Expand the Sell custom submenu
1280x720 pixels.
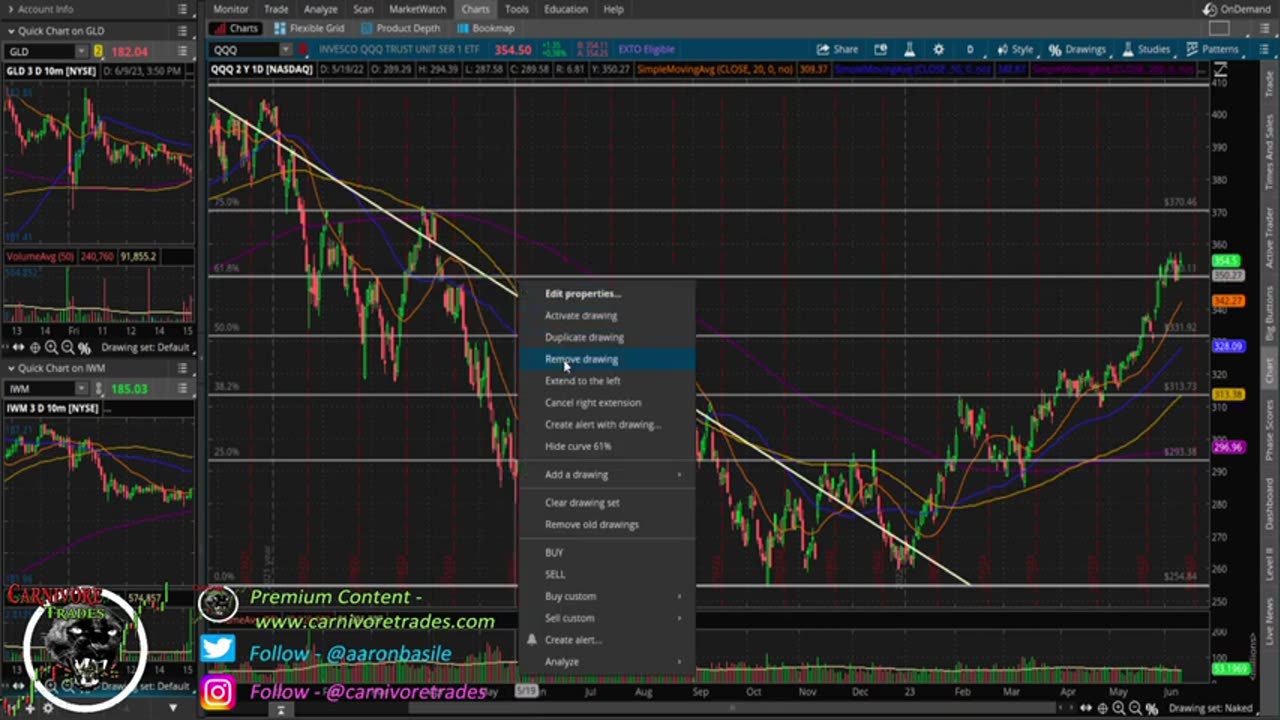607,619
